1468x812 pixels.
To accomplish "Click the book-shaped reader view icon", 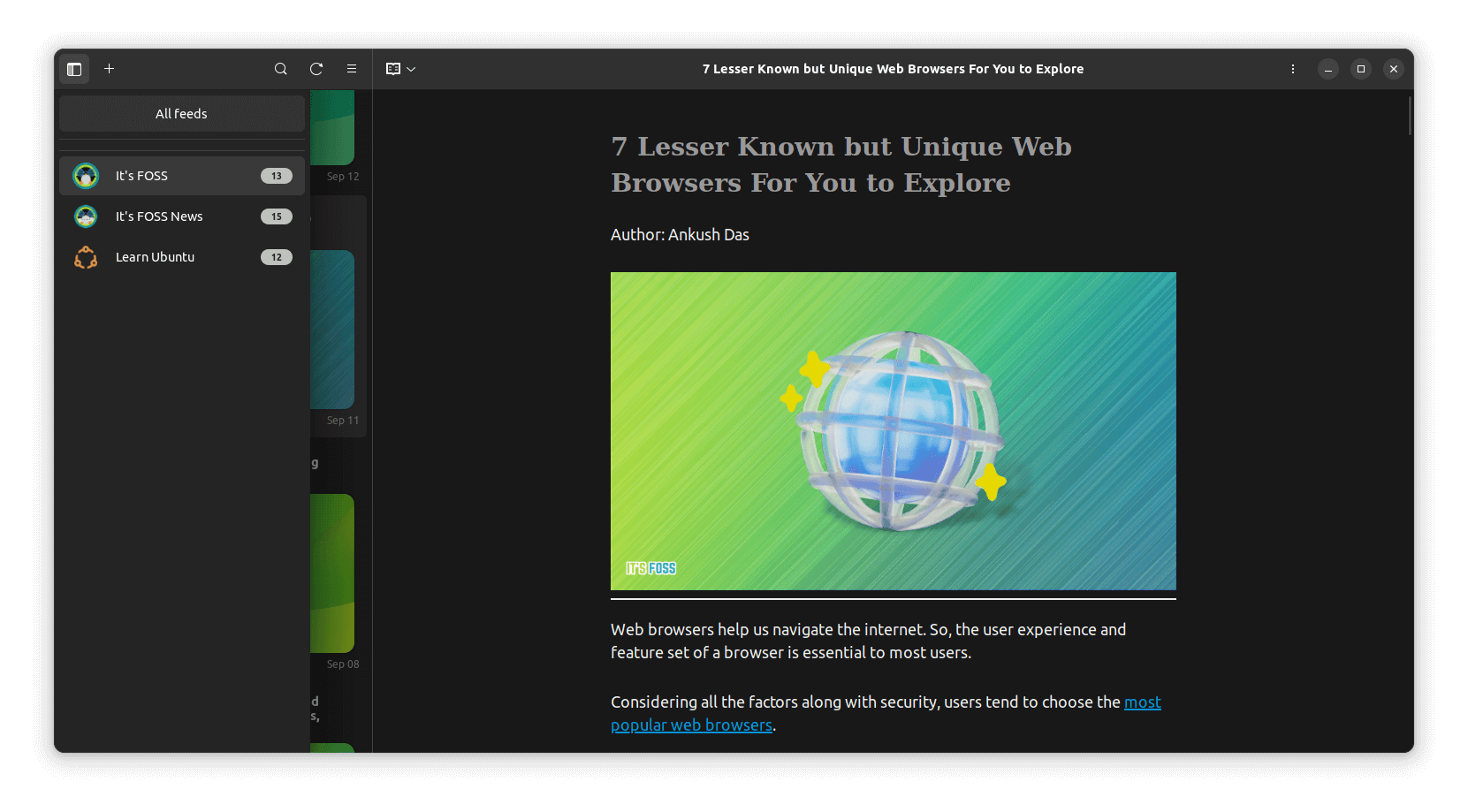I will coord(392,68).
